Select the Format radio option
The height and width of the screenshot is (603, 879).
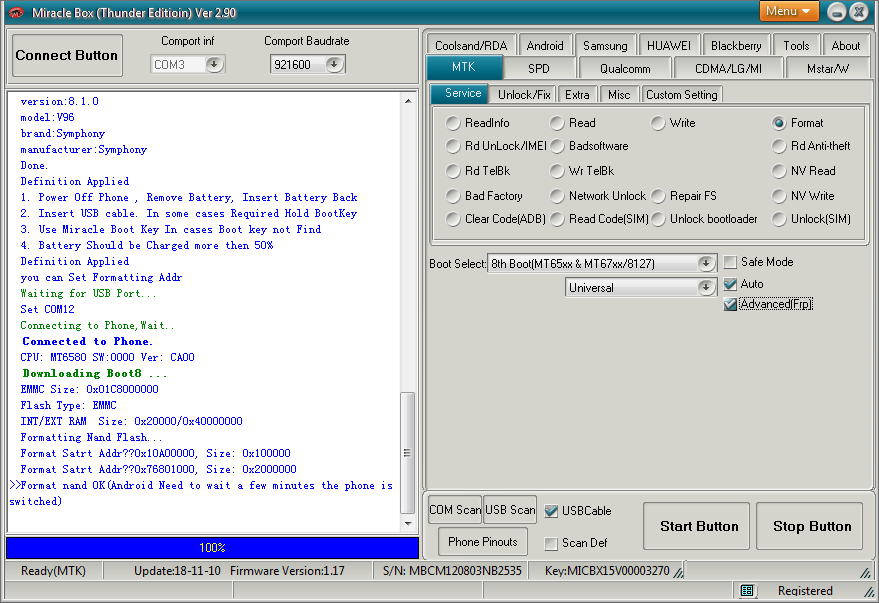(779, 123)
